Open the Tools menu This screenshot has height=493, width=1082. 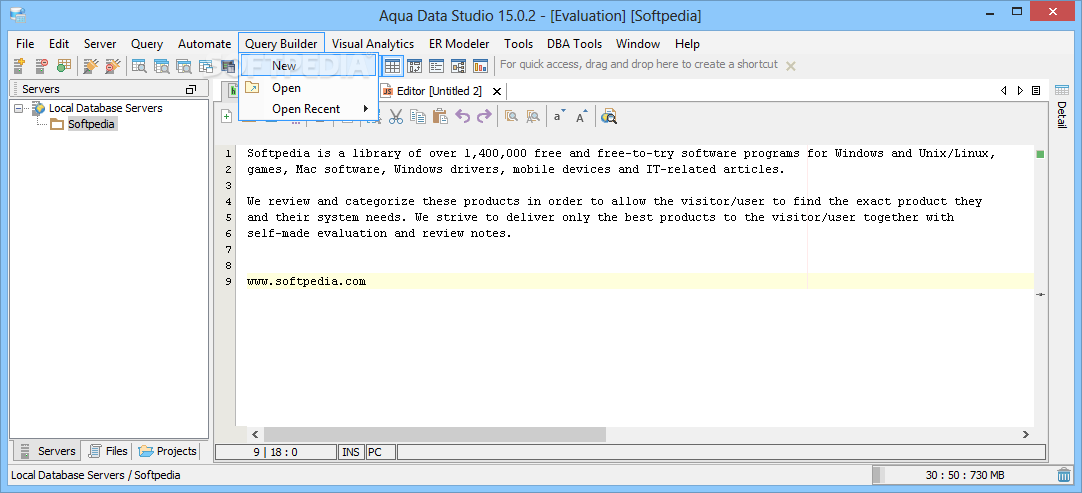coord(518,44)
